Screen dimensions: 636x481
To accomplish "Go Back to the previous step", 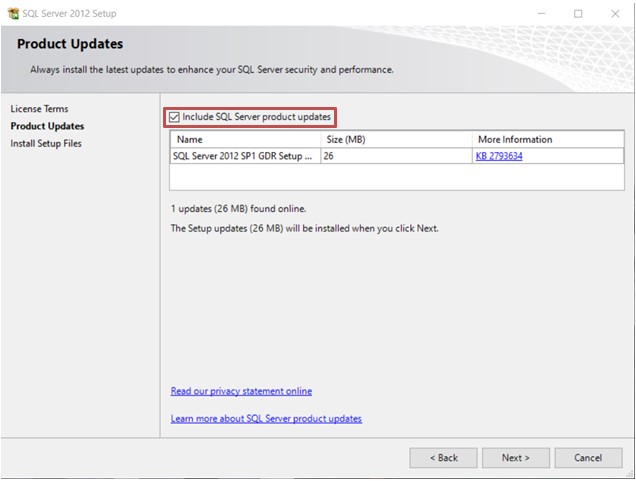I will [x=443, y=458].
